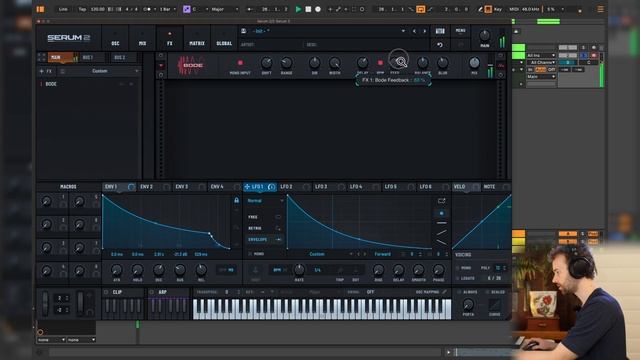Open the GLOBAL tab
640x360 pixels.
[x=224, y=38]
